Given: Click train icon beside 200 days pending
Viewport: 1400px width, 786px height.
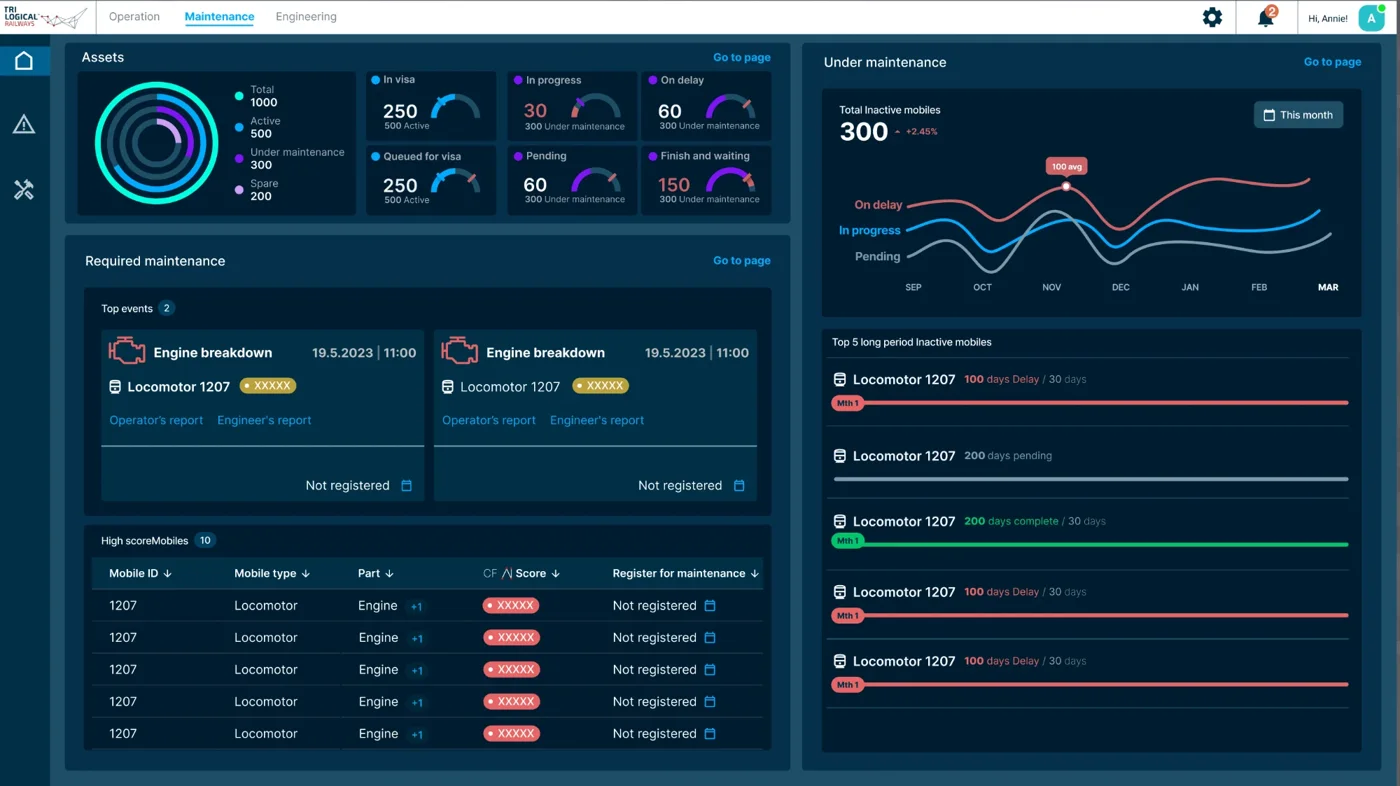Looking at the screenshot, I should [840, 456].
